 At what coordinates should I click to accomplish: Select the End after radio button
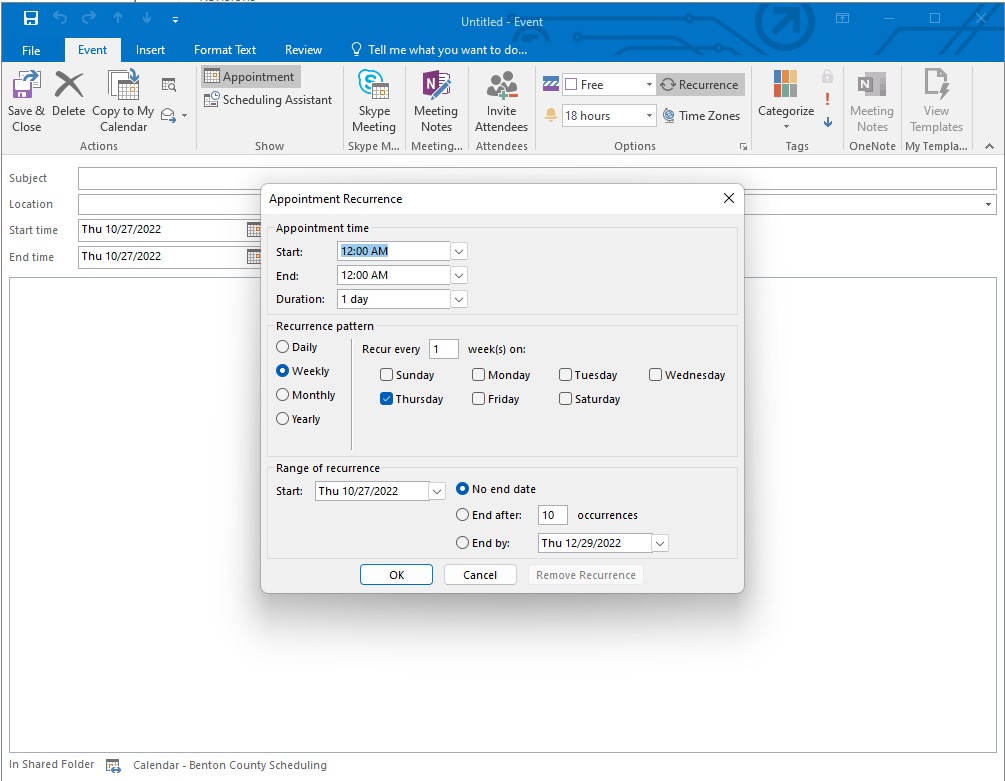(x=462, y=515)
